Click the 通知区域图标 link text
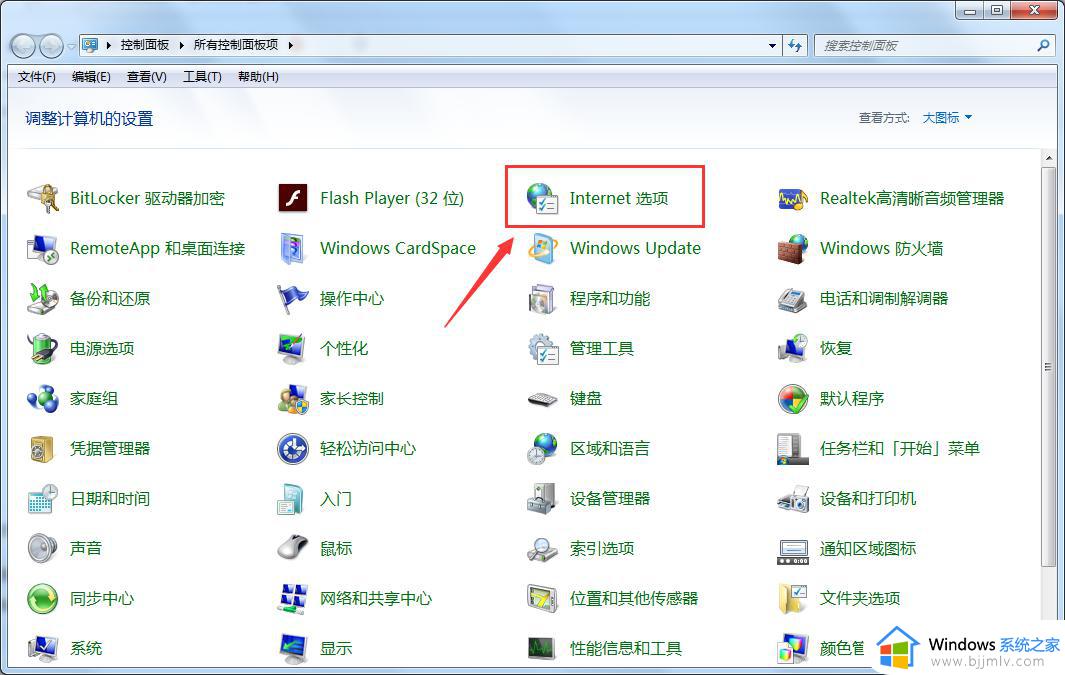 click(x=867, y=549)
